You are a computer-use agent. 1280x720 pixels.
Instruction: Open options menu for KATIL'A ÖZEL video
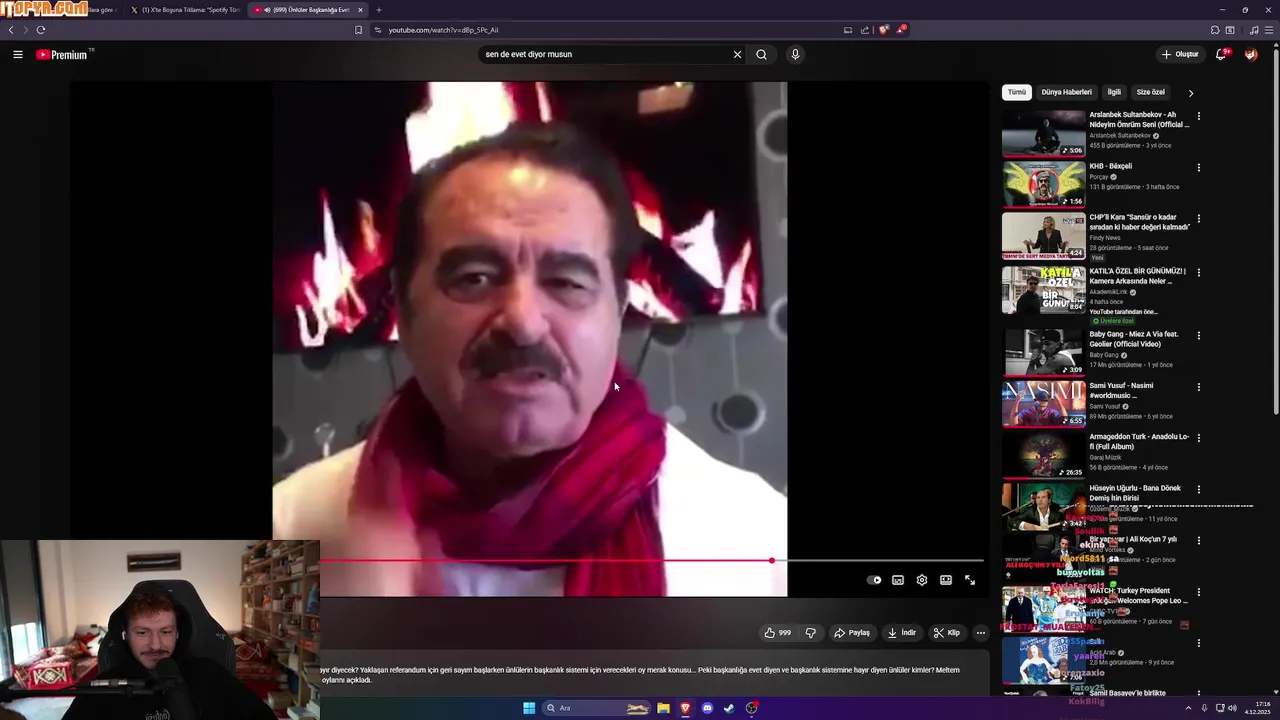pyautogui.click(x=1199, y=272)
